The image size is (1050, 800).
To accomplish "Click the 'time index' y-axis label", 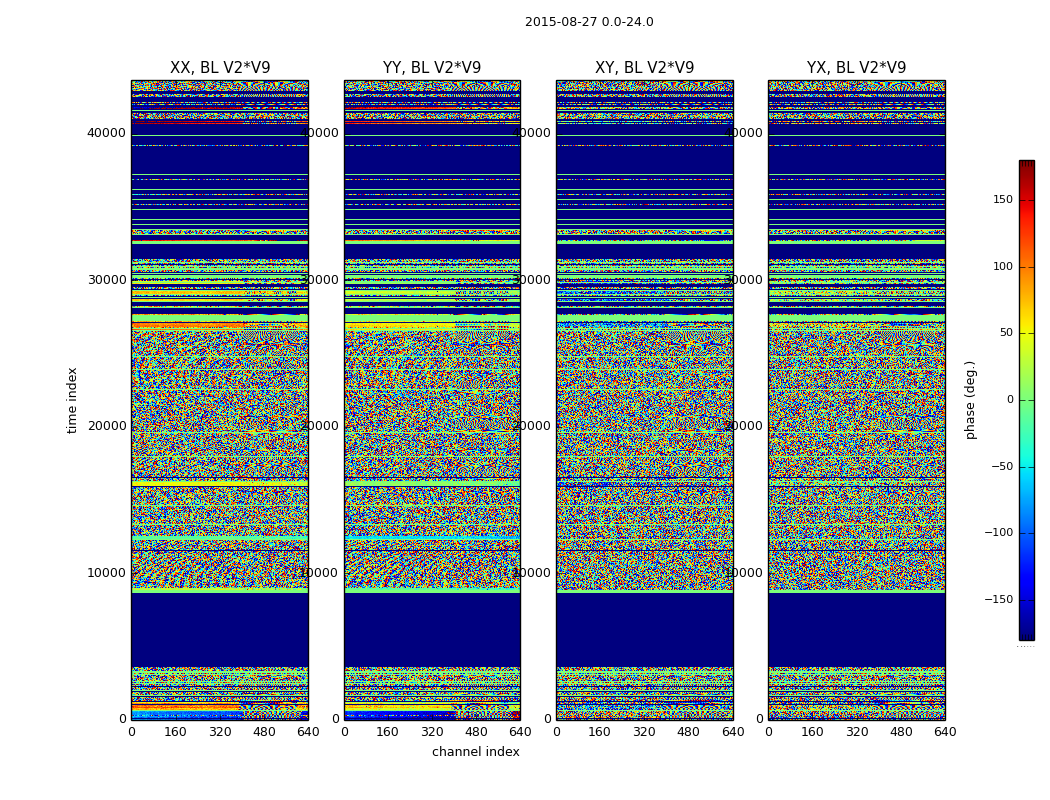I will pyautogui.click(x=72, y=400).
